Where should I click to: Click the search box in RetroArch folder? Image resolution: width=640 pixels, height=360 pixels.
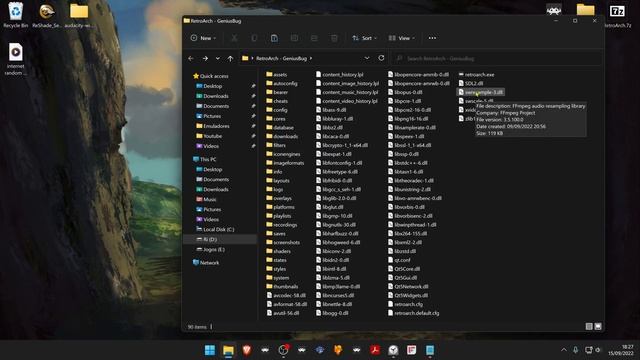click(x=497, y=58)
